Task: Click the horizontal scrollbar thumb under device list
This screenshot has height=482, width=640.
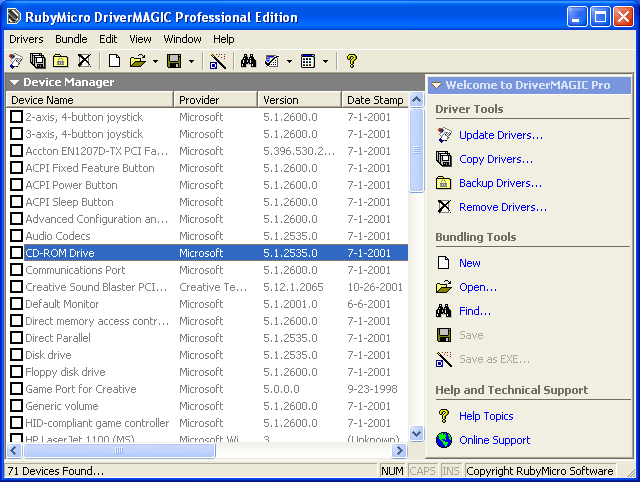Action: pyautogui.click(x=119, y=451)
